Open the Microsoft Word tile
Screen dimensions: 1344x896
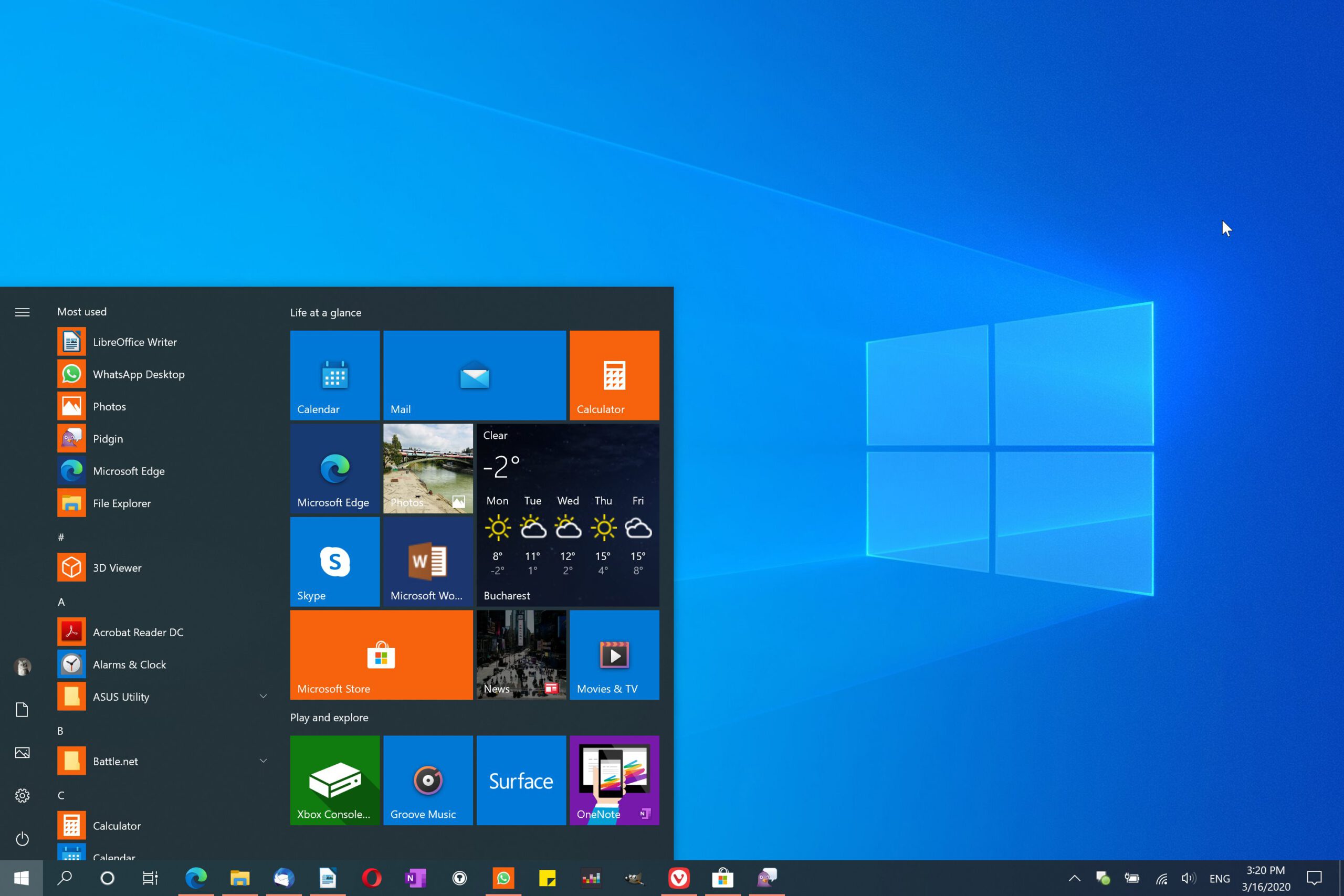click(428, 562)
